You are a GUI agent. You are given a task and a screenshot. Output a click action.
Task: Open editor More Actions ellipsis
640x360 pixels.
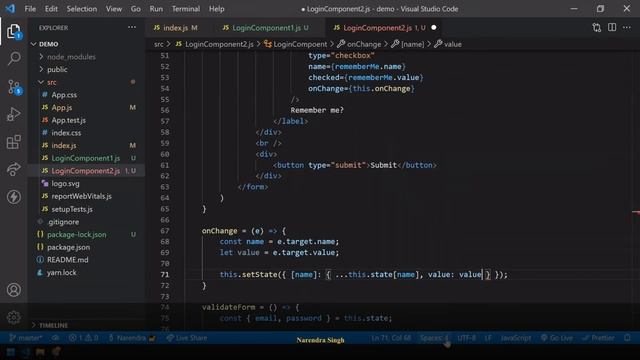coord(627,27)
